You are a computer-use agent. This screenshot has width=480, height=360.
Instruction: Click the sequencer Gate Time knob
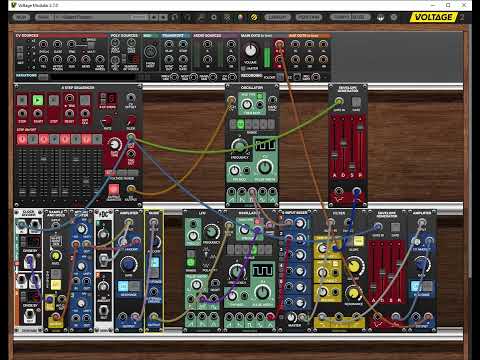[x=114, y=145]
